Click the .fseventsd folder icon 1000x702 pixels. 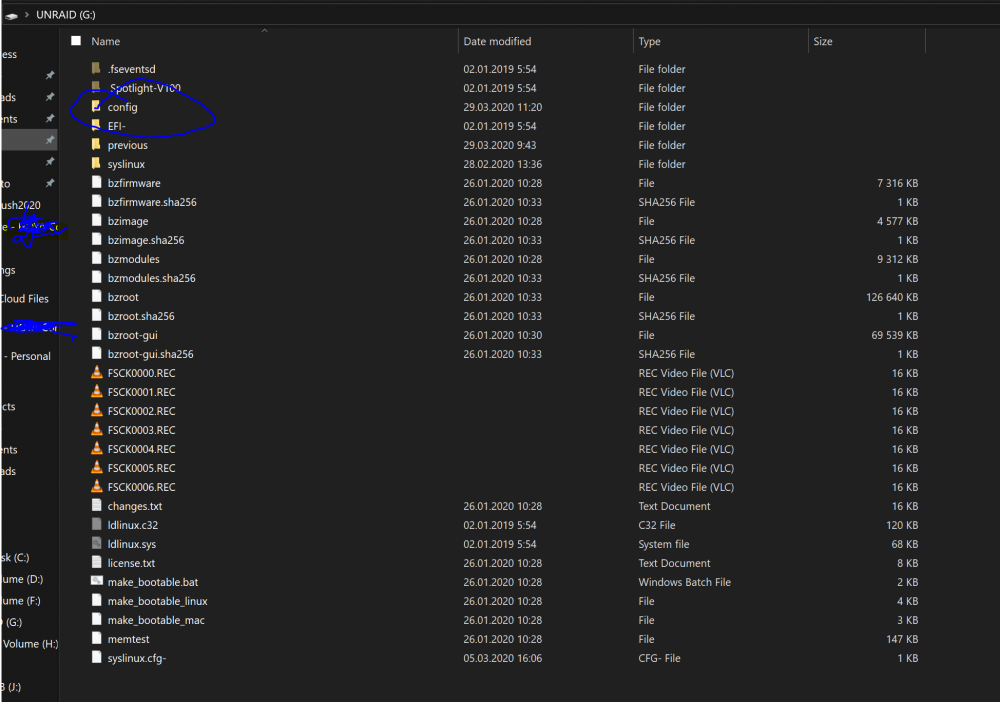(x=96, y=68)
